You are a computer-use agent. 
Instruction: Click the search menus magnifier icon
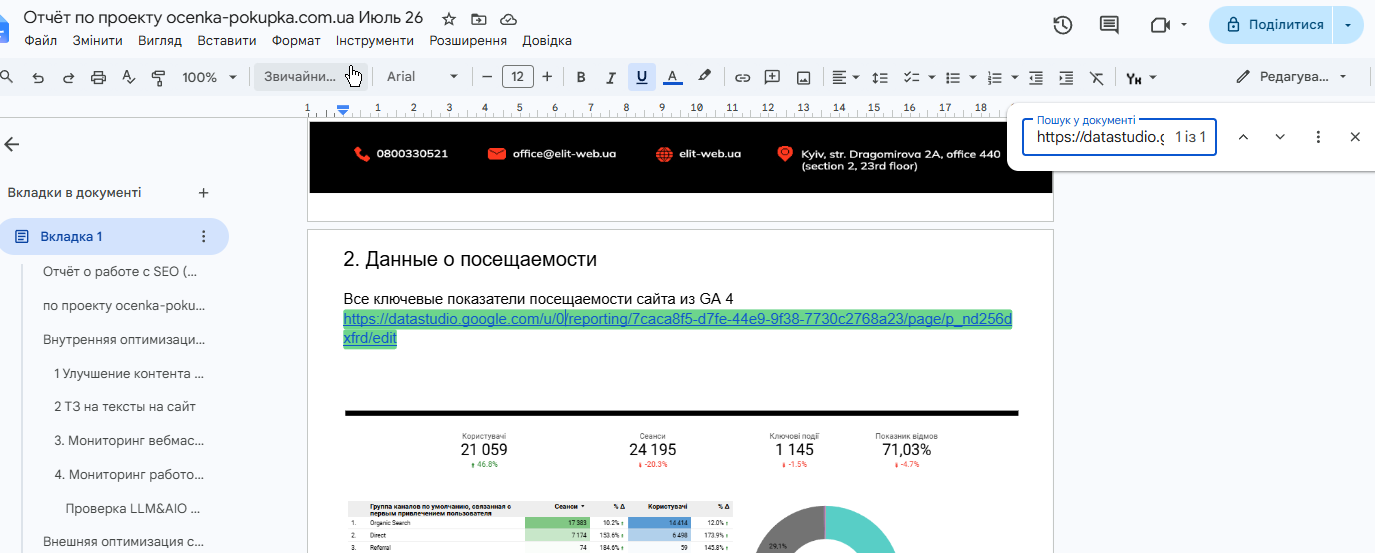6,77
